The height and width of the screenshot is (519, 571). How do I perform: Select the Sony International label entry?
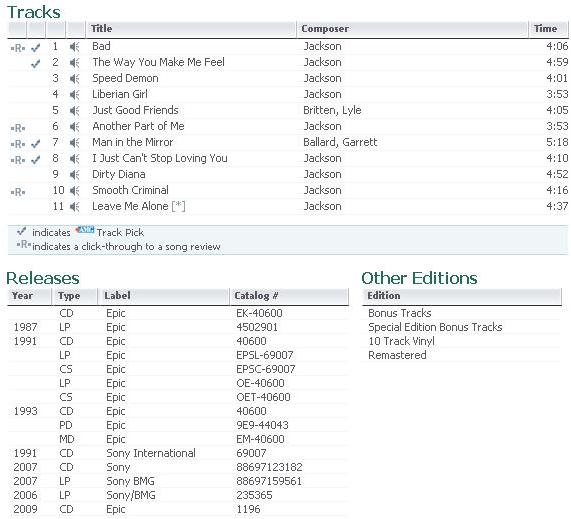[x=151, y=453]
